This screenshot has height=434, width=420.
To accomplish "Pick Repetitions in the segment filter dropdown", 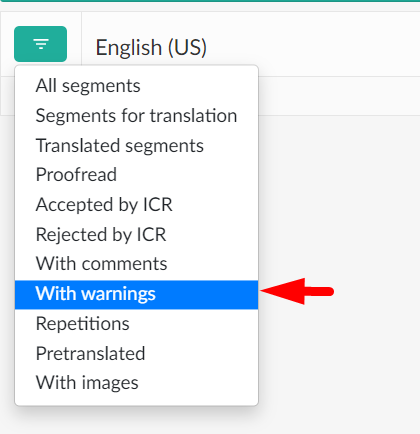I will coord(136,324).
